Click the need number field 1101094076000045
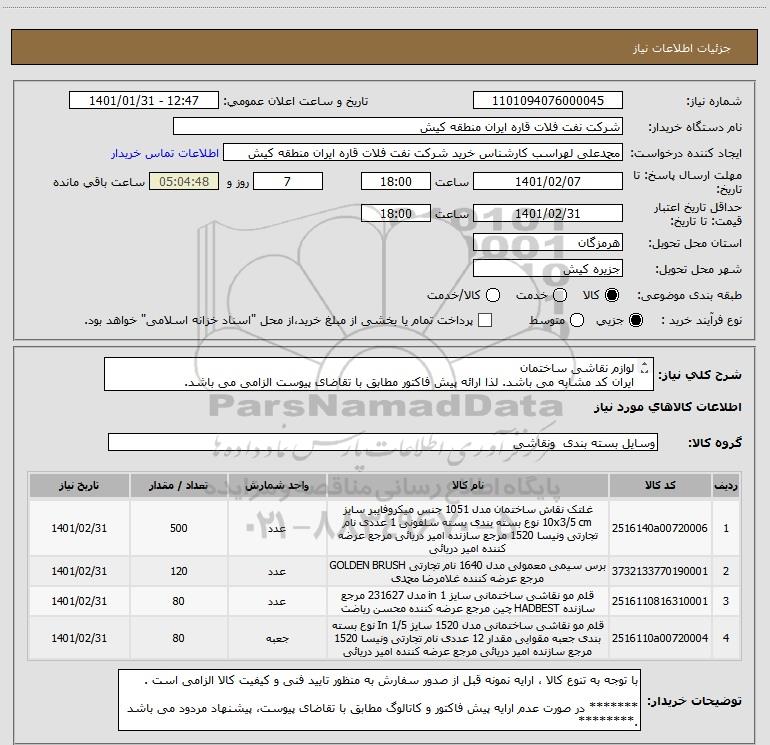The image size is (770, 745). pyautogui.click(x=548, y=101)
